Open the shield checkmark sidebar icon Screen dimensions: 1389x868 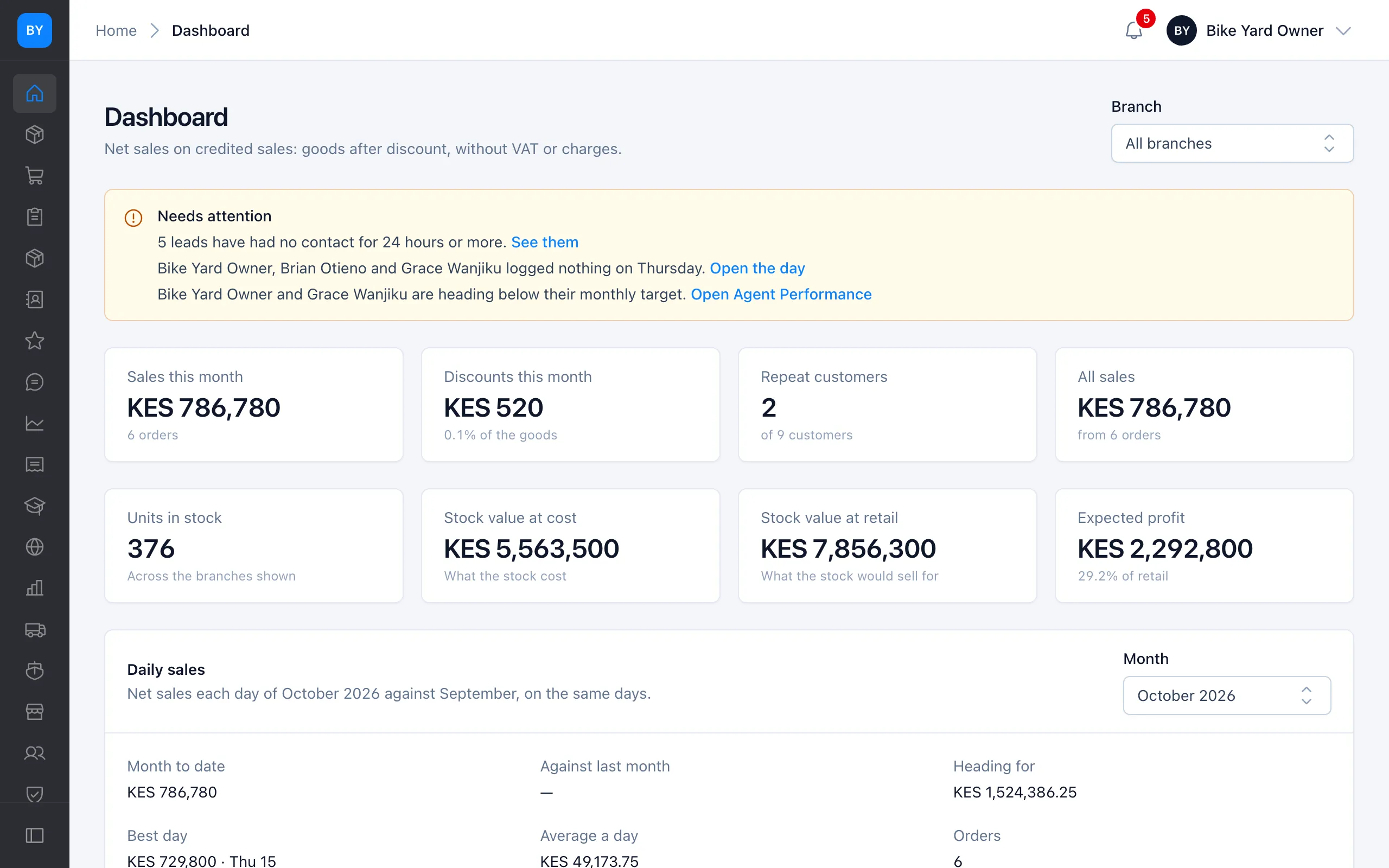[x=34, y=794]
